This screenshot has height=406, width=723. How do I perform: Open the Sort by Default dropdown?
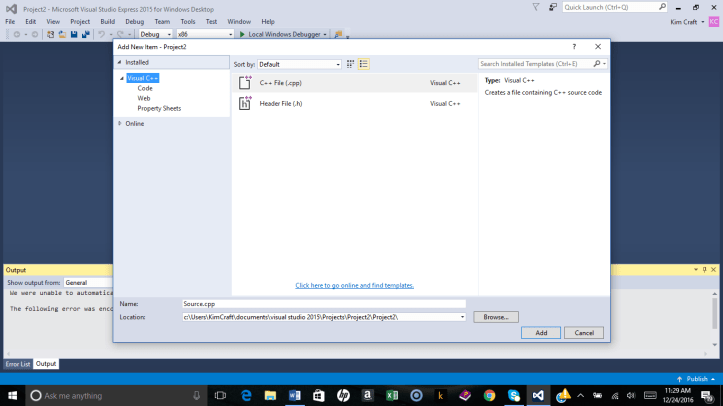(299, 64)
